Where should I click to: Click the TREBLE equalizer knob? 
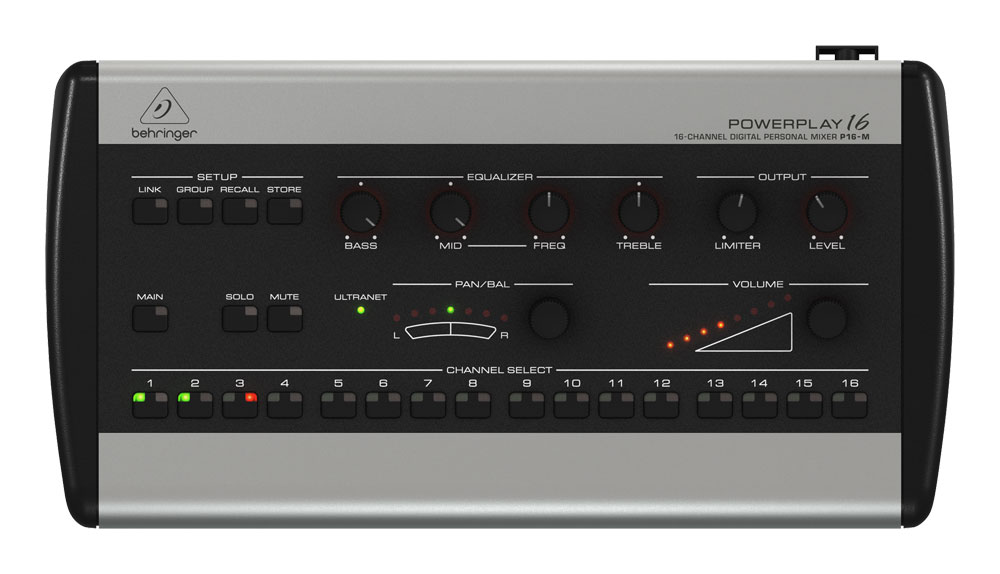638,212
